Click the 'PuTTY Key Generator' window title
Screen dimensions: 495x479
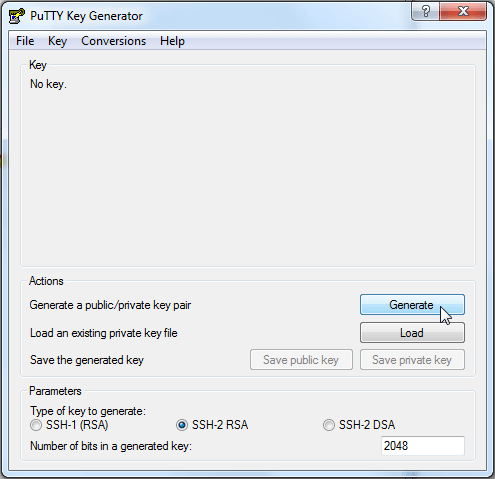86,16
